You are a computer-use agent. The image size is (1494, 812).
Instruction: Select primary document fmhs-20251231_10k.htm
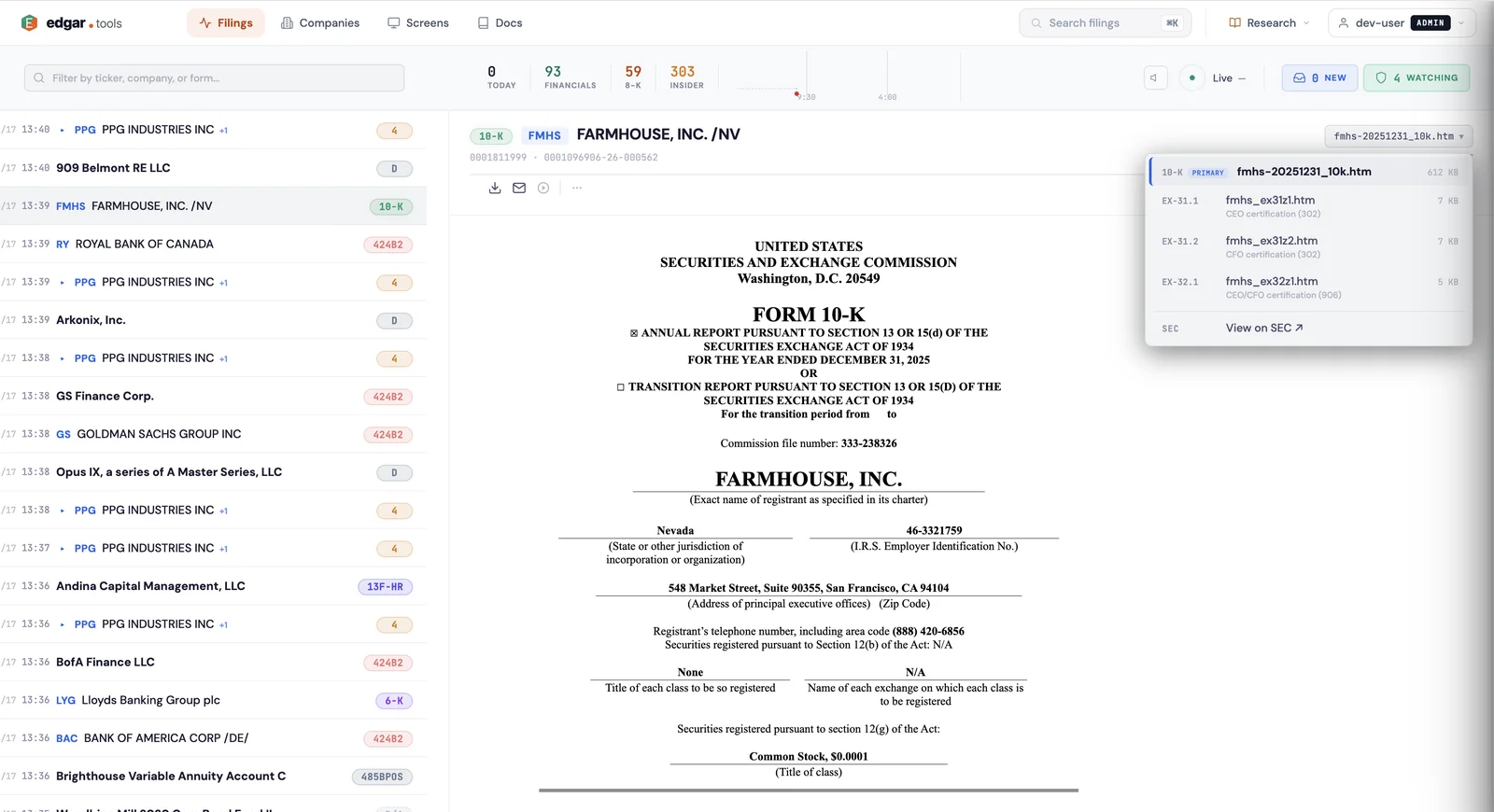click(x=1309, y=172)
